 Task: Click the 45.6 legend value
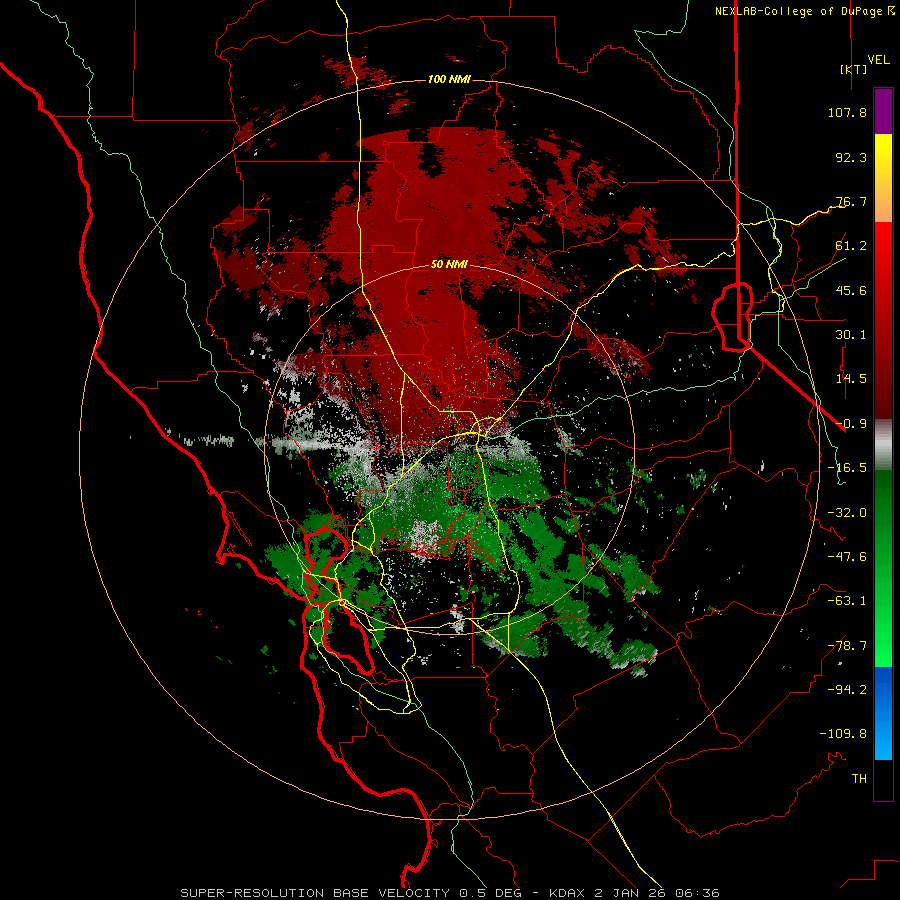(851, 290)
